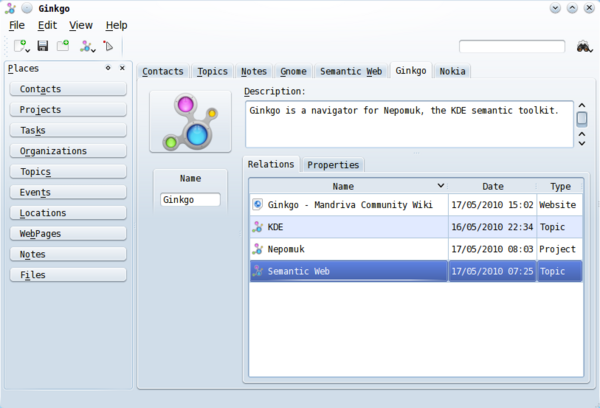This screenshot has height=408, width=600.
Task: Click the description scrollbar bottom down arrow
Action: pos(582,144)
